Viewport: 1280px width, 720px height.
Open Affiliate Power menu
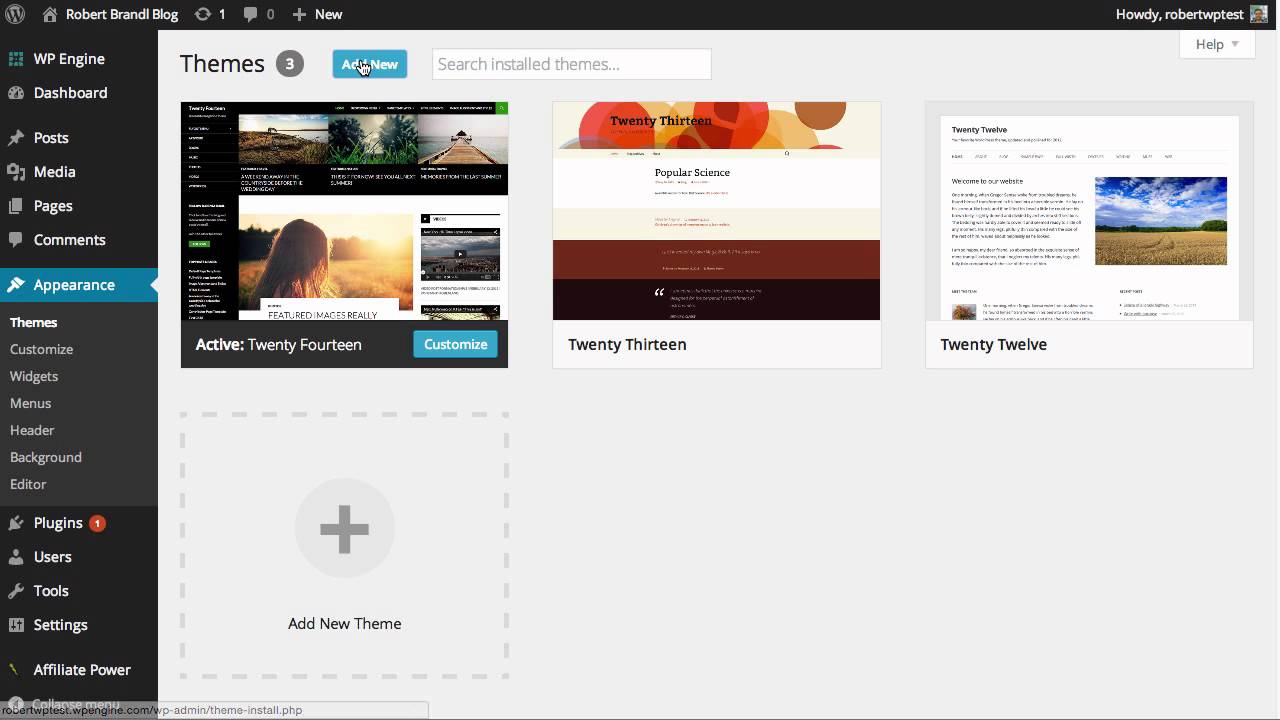click(79, 670)
